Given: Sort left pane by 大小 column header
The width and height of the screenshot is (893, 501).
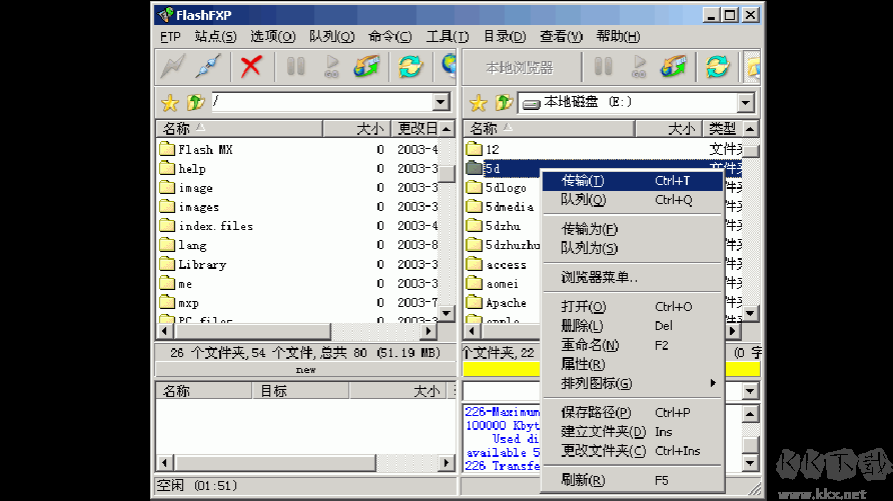Looking at the screenshot, I should coord(357,129).
